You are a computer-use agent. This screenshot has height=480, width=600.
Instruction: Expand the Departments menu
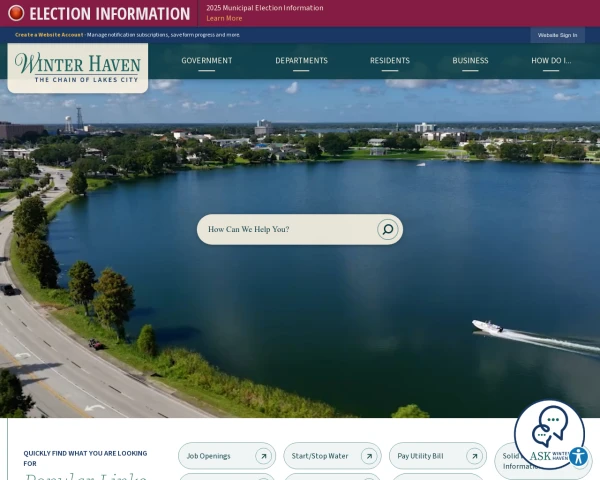tap(301, 61)
